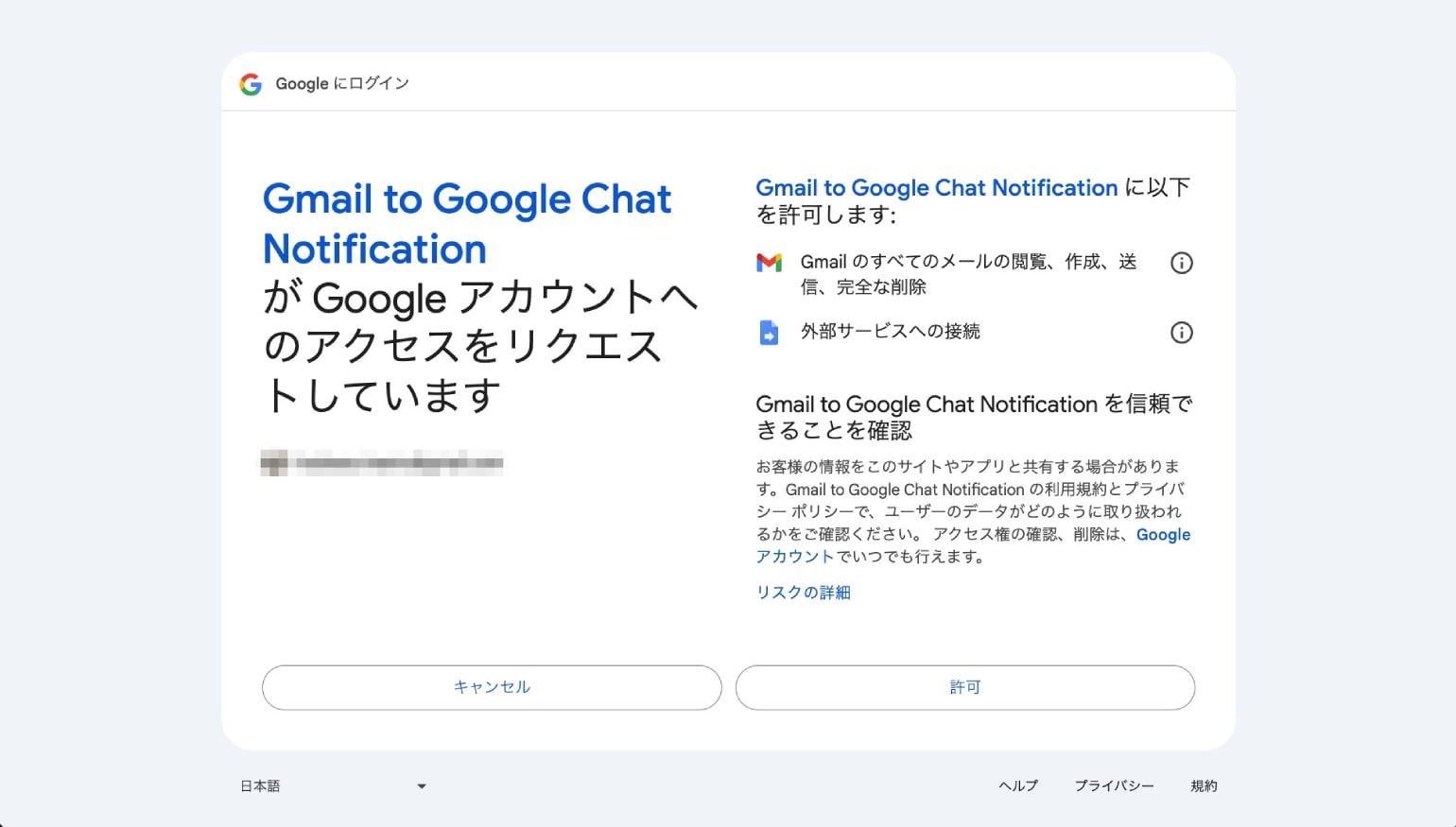Viewport: 1456px width, 827px height.
Task: Open the 規約 footer link
Action: coord(1204,786)
